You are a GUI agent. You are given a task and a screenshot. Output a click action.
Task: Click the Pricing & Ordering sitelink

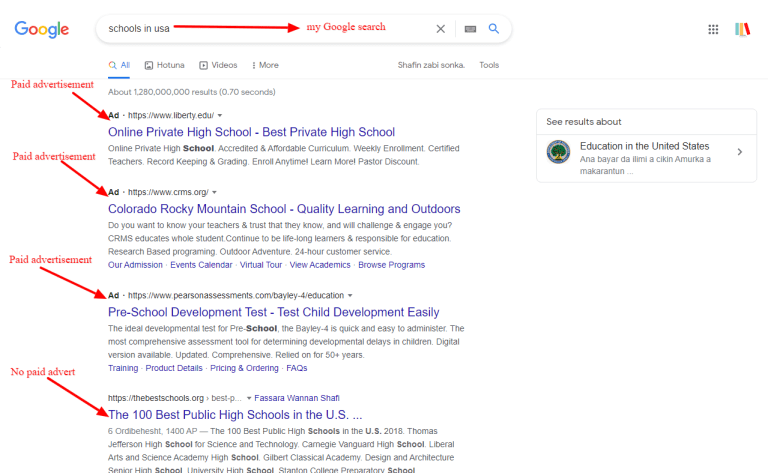pos(244,368)
